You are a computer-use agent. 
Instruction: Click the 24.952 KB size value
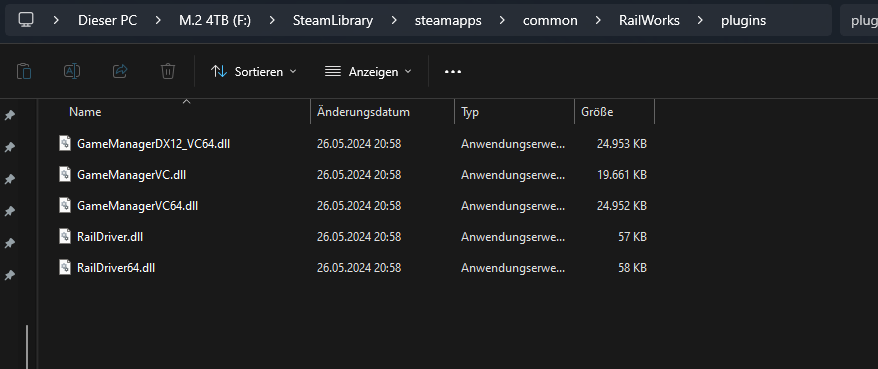click(x=622, y=206)
